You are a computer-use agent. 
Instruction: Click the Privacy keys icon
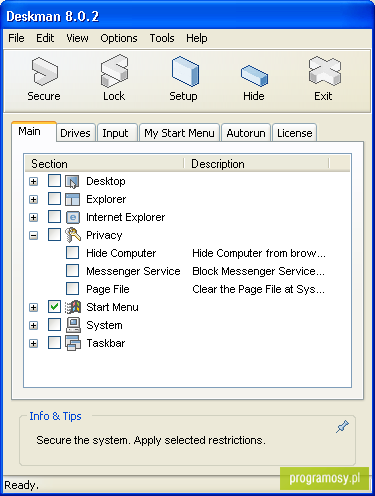tap(72, 235)
